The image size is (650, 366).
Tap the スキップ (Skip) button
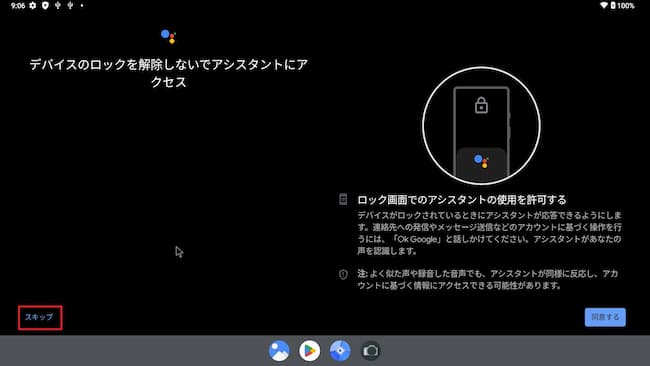[39, 317]
